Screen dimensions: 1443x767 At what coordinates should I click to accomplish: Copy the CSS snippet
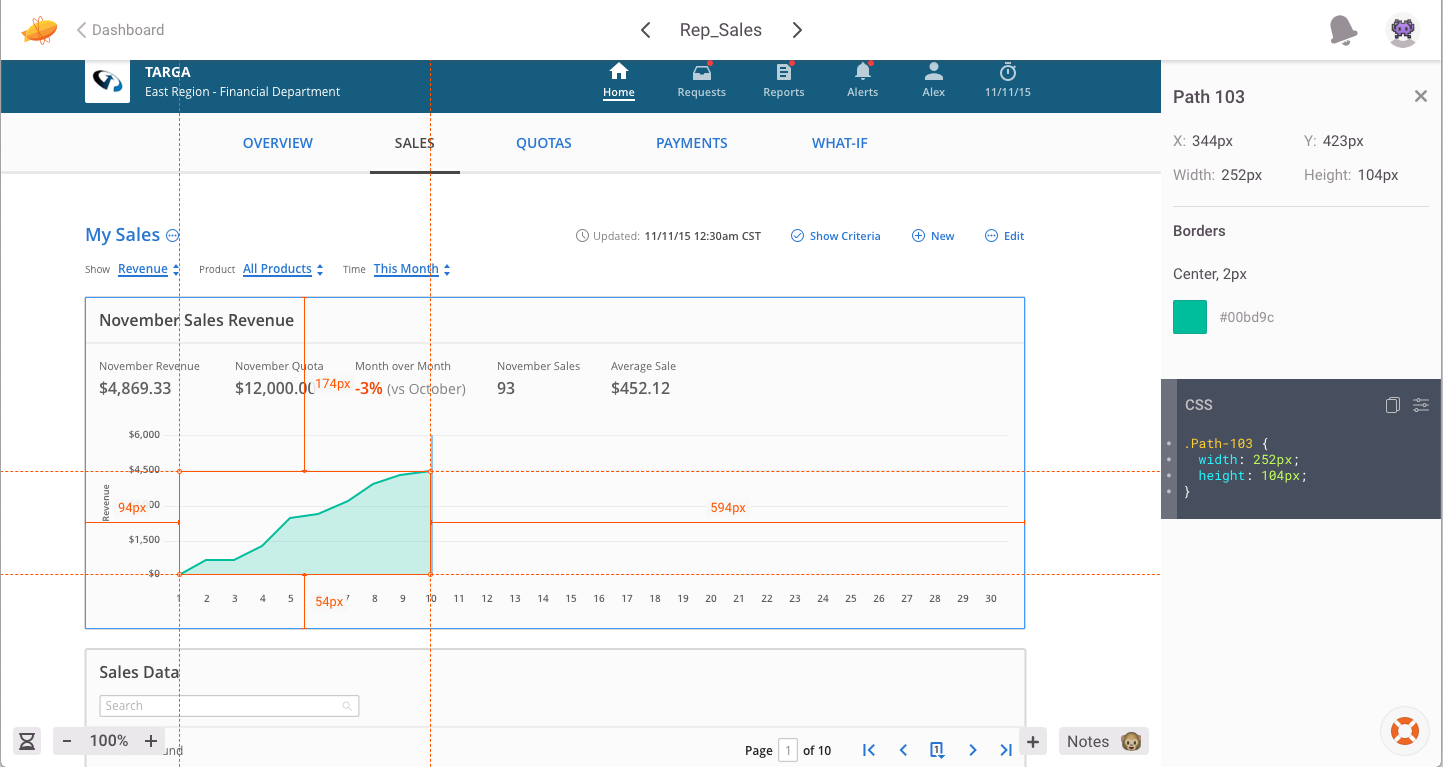coord(1392,405)
